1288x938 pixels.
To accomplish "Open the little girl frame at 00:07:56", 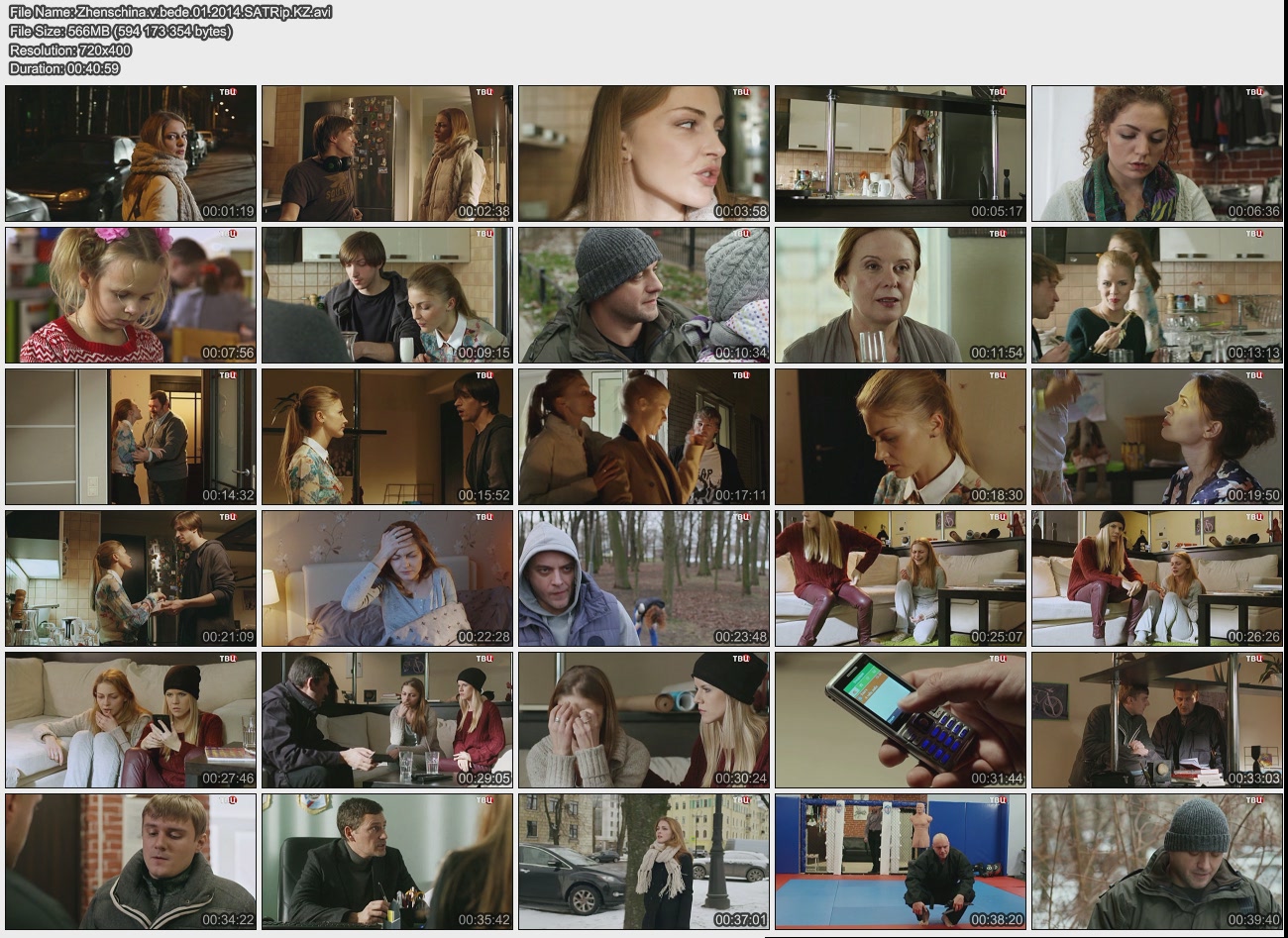I will (131, 295).
